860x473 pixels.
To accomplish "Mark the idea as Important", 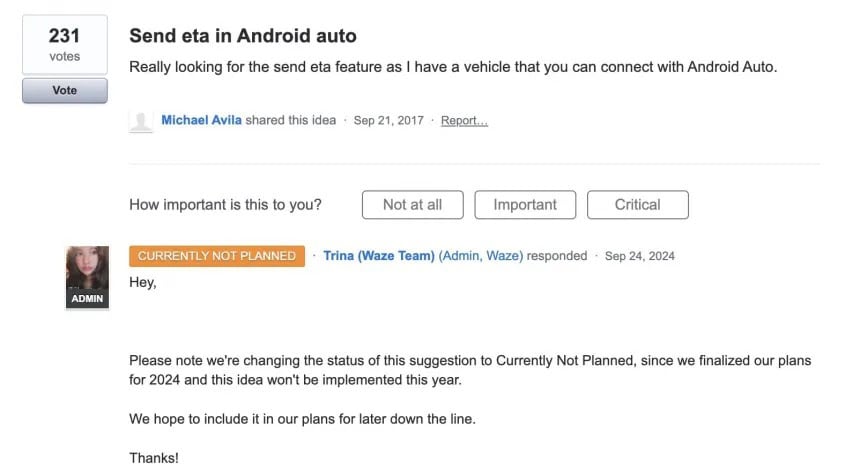I will pyautogui.click(x=525, y=204).
